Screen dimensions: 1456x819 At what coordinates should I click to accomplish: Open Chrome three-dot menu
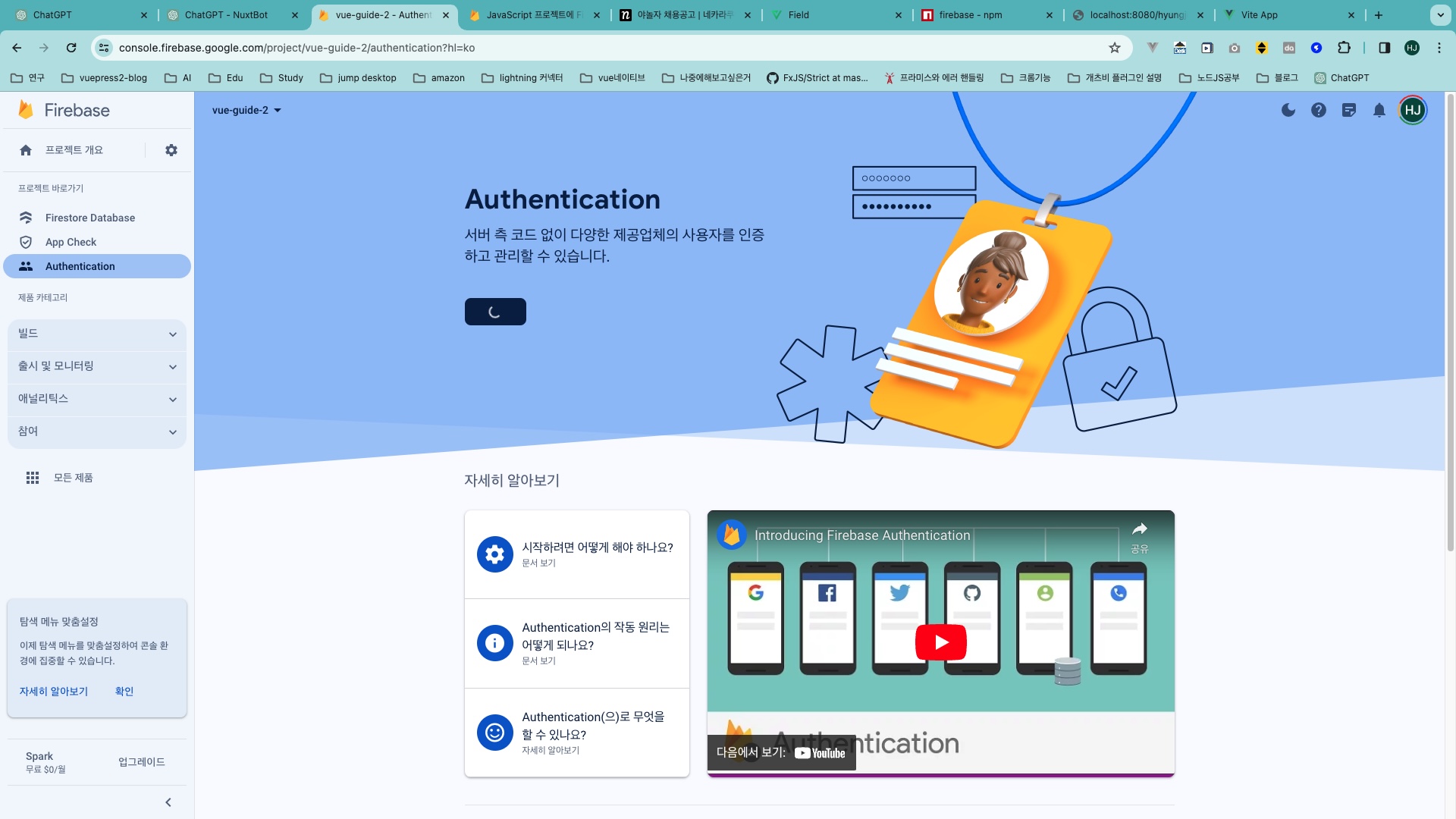pyautogui.click(x=1439, y=48)
